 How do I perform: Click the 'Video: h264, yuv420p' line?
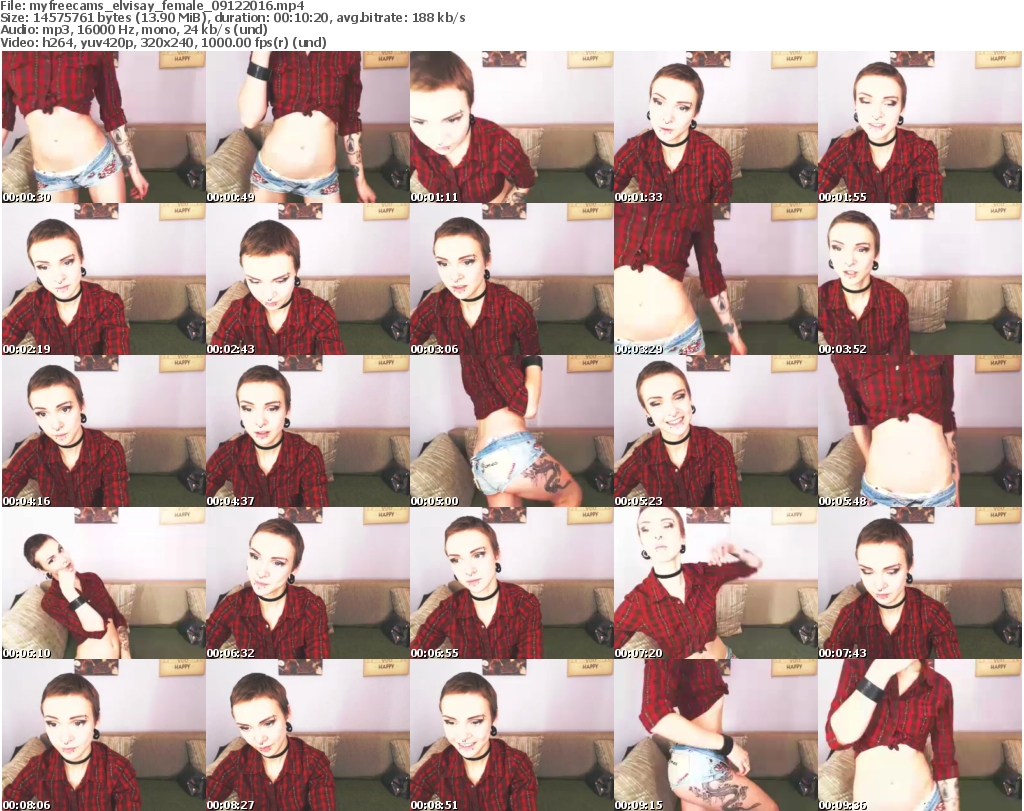pos(163,42)
